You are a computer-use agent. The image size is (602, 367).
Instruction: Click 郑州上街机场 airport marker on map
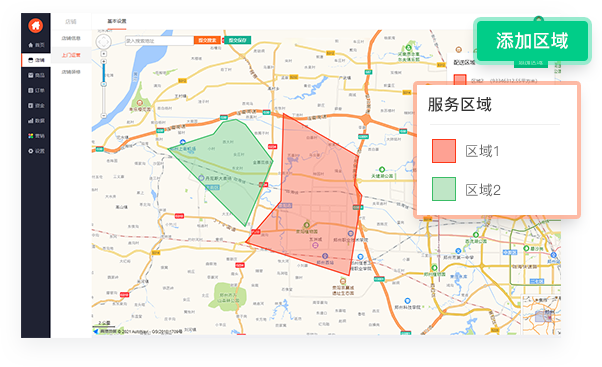(x=183, y=142)
